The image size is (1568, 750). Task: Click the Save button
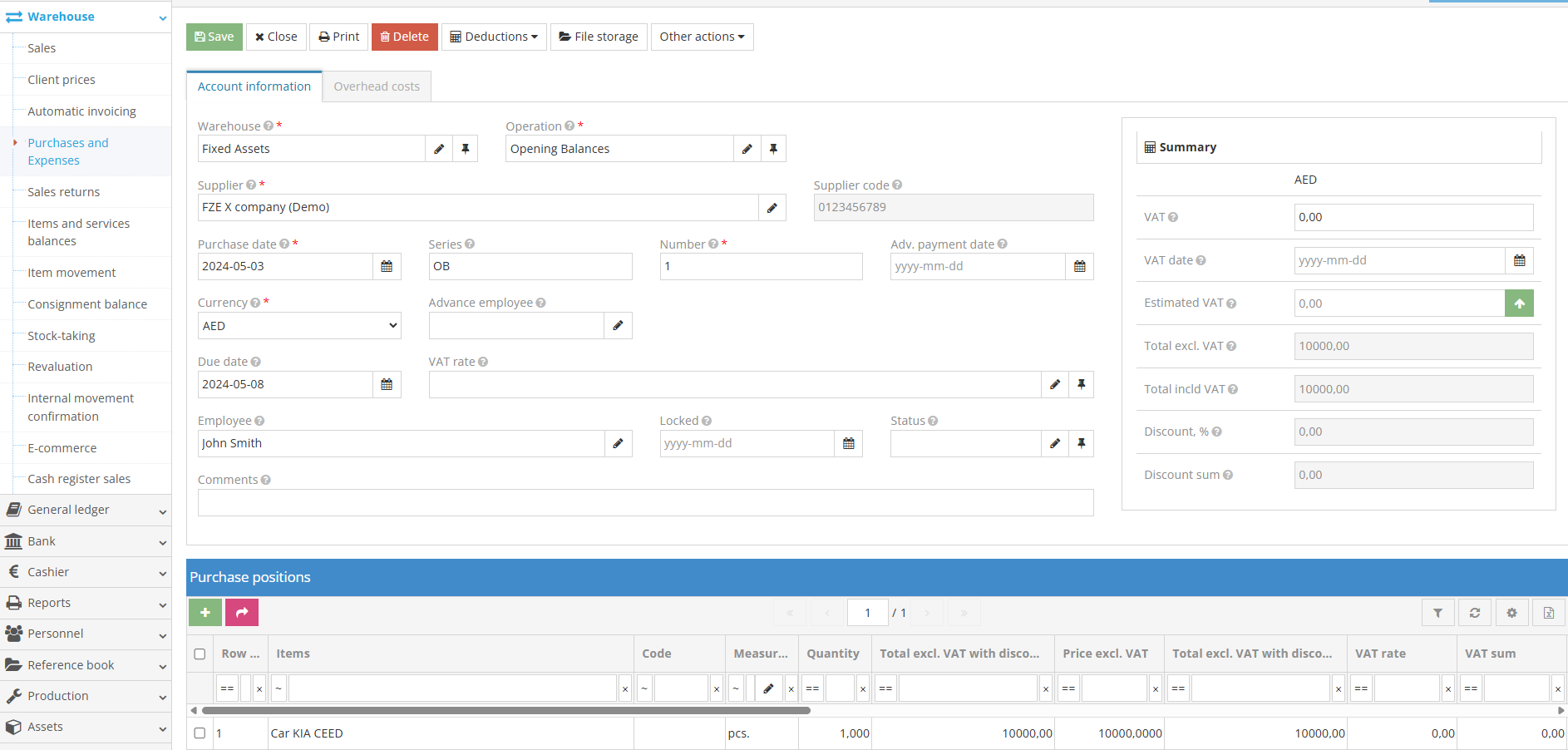[x=214, y=37]
